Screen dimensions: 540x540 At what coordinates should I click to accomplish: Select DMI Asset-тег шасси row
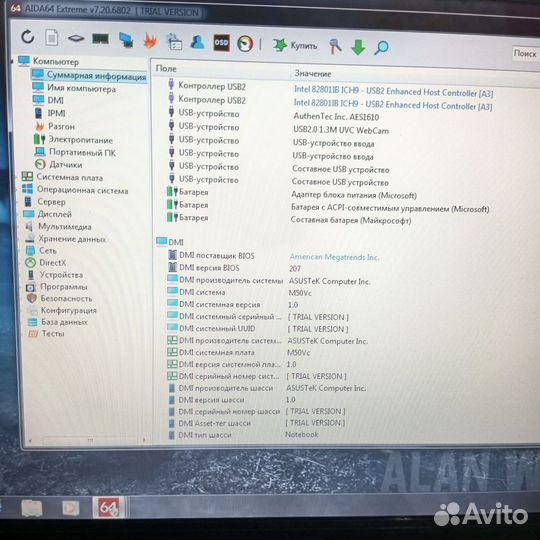[257, 423]
